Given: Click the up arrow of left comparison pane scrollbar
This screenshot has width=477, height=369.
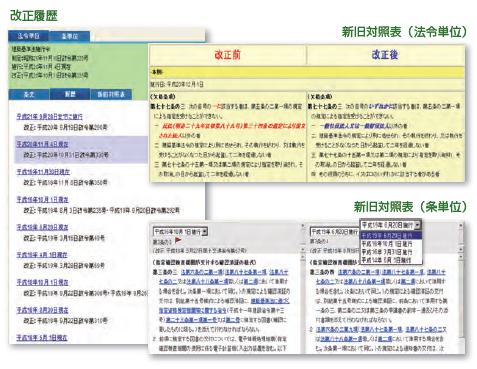Looking at the screenshot, I should 303,226.
